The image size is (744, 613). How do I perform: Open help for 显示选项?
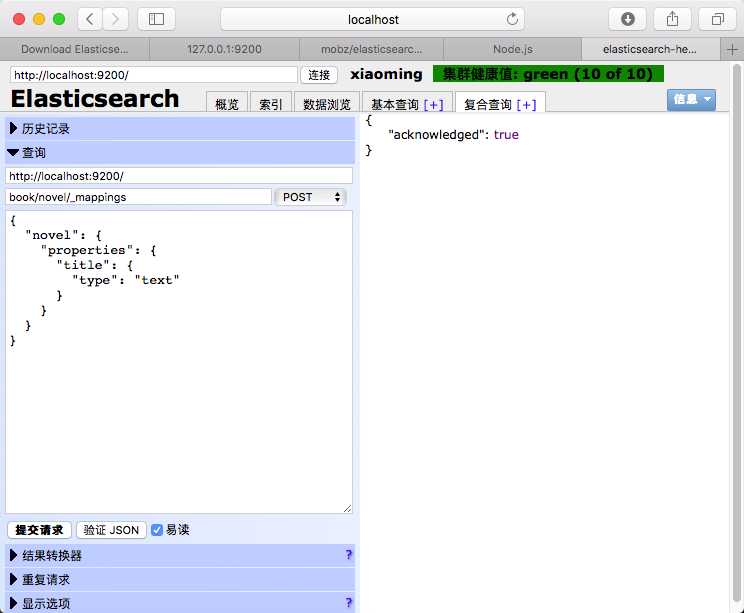[349, 603]
